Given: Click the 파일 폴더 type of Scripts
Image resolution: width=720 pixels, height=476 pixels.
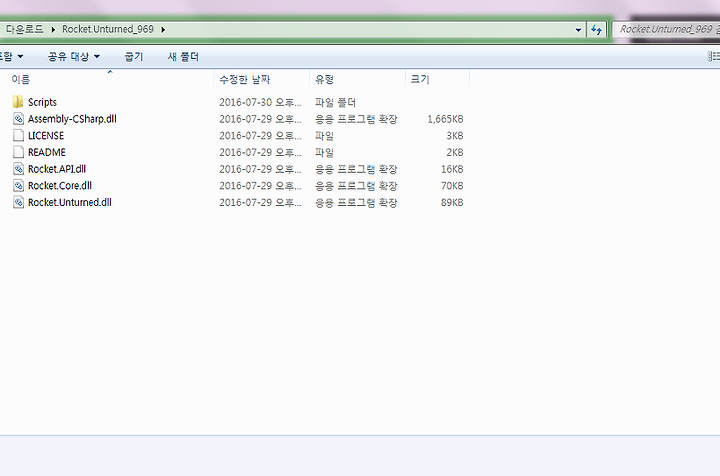Looking at the screenshot, I should tap(335, 102).
